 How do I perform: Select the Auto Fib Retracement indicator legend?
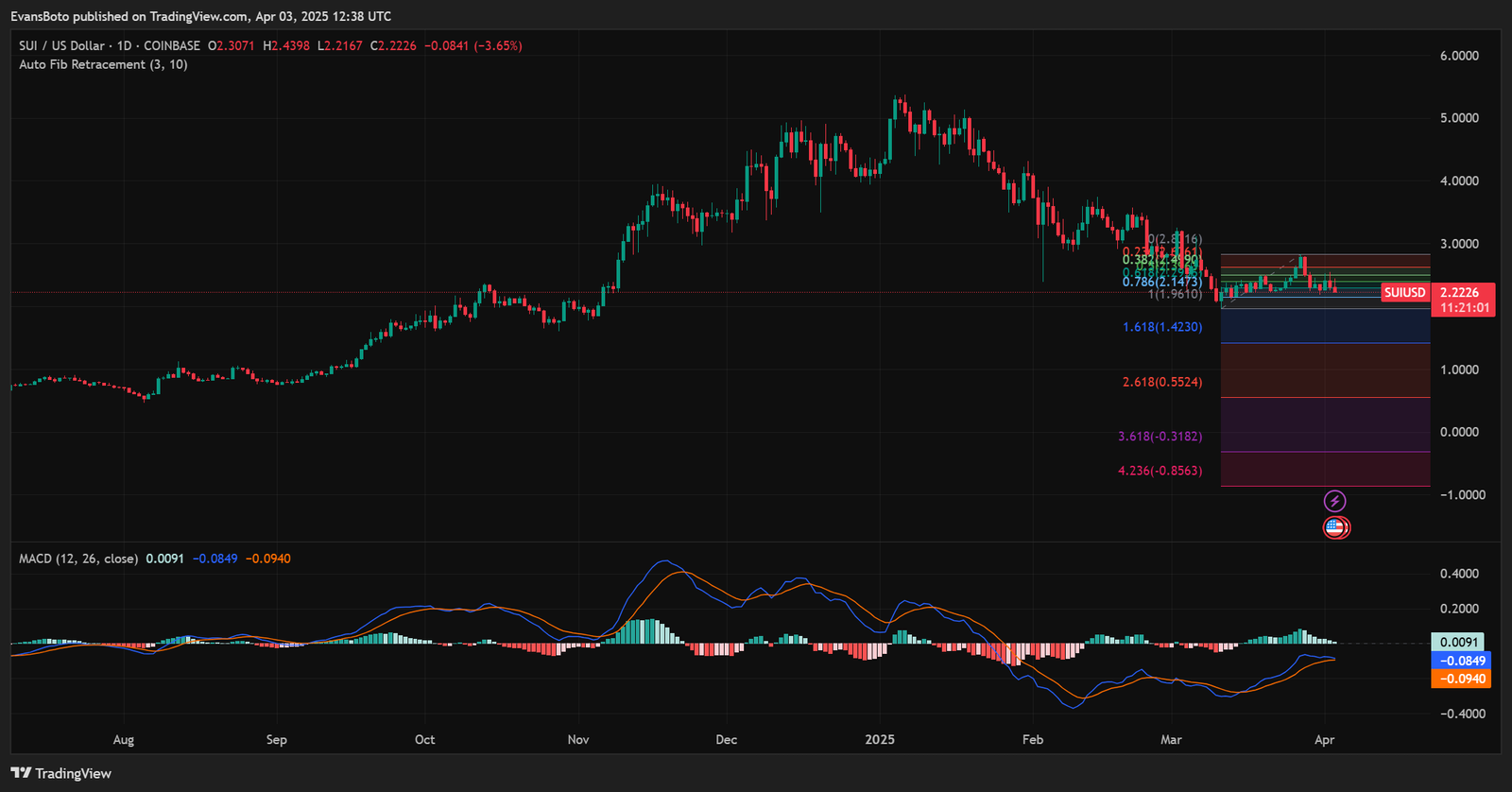tap(103, 64)
